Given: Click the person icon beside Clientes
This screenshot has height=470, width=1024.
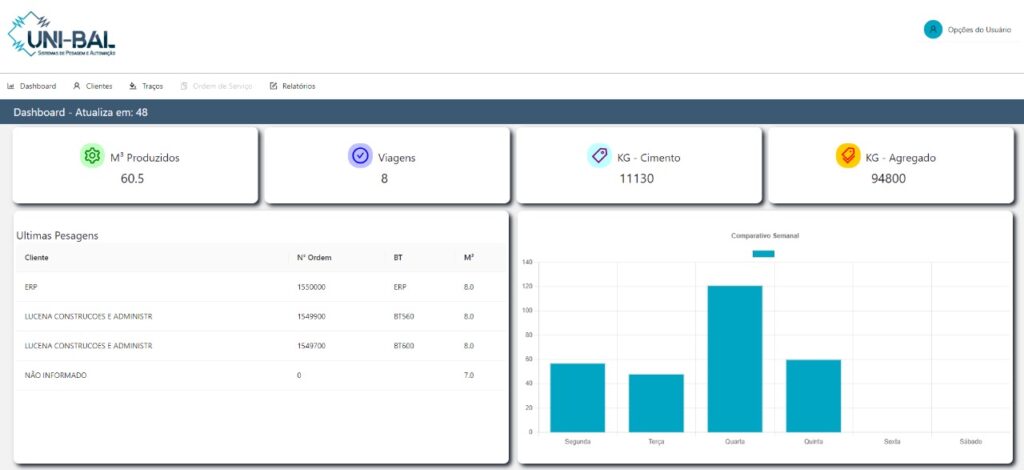Looking at the screenshot, I should pyautogui.click(x=77, y=86).
